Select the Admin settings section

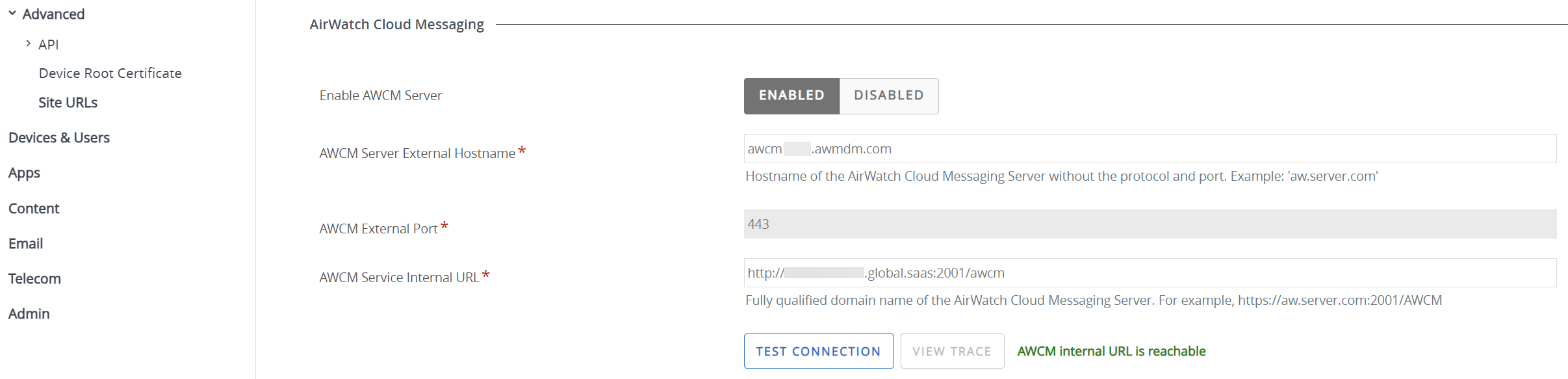[x=29, y=313]
